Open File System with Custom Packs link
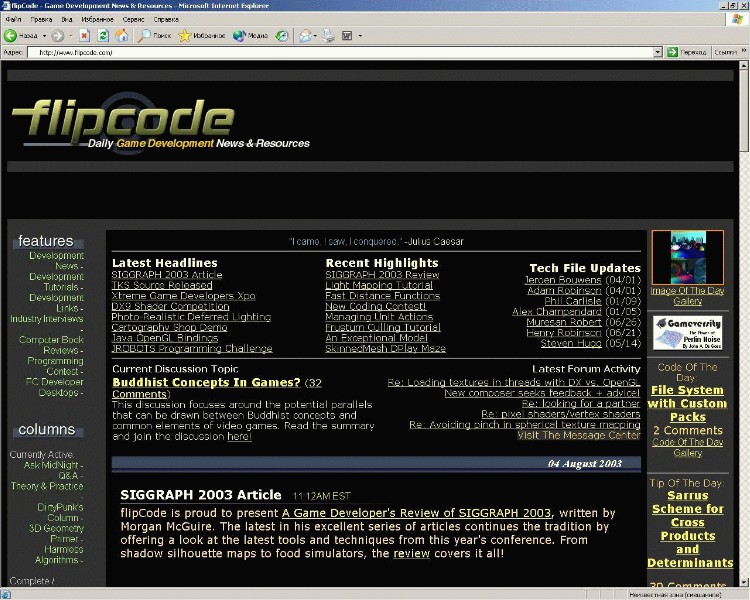The image size is (750, 600). (687, 403)
